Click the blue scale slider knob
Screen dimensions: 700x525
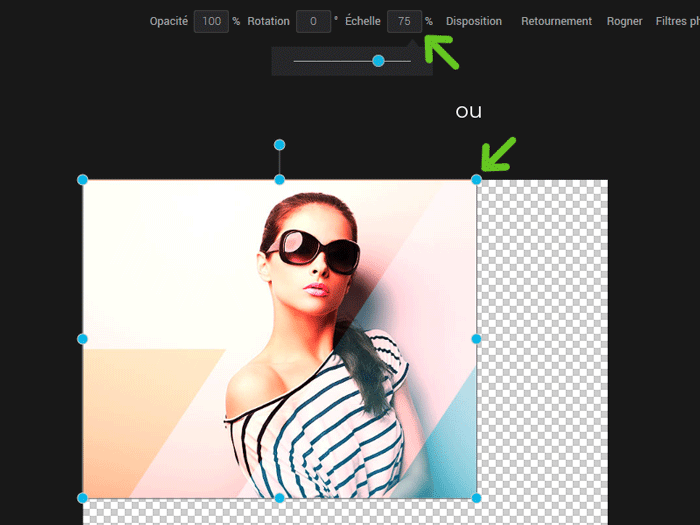pos(378,61)
